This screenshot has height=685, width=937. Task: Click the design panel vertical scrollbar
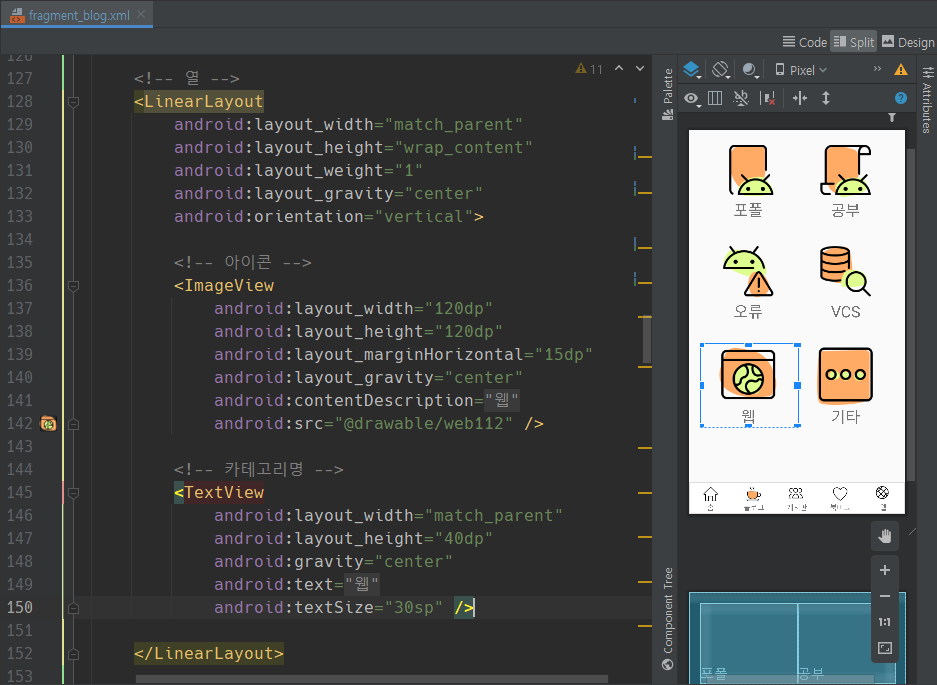click(911, 314)
